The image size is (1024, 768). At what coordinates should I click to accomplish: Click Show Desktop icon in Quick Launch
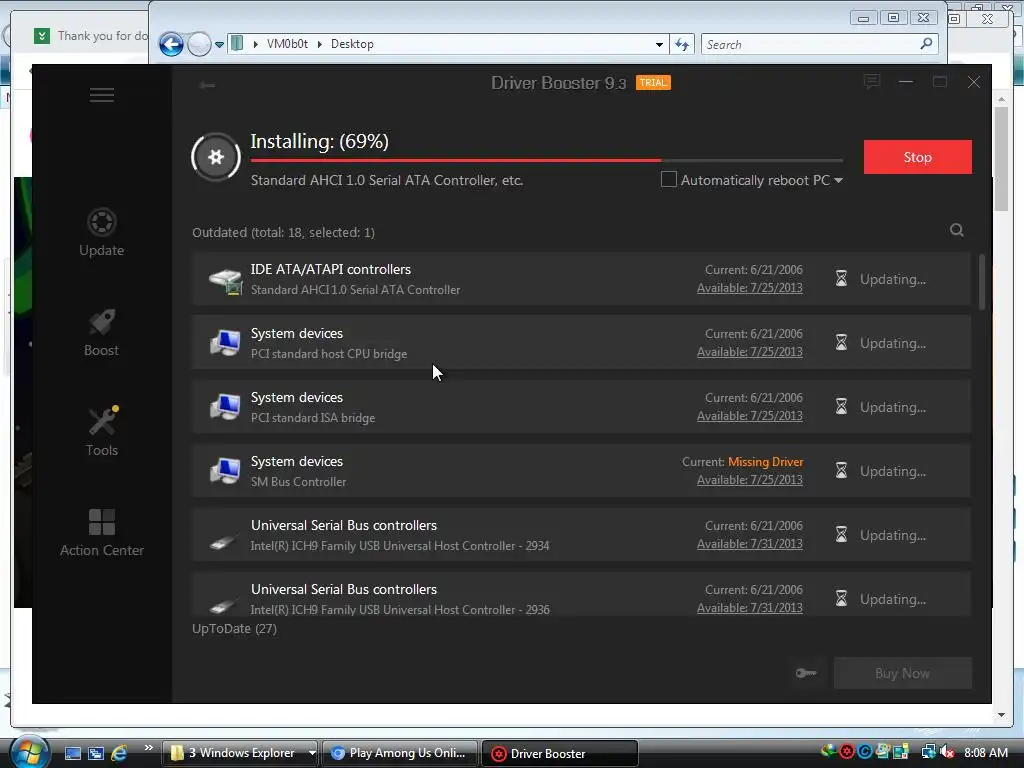(73, 754)
